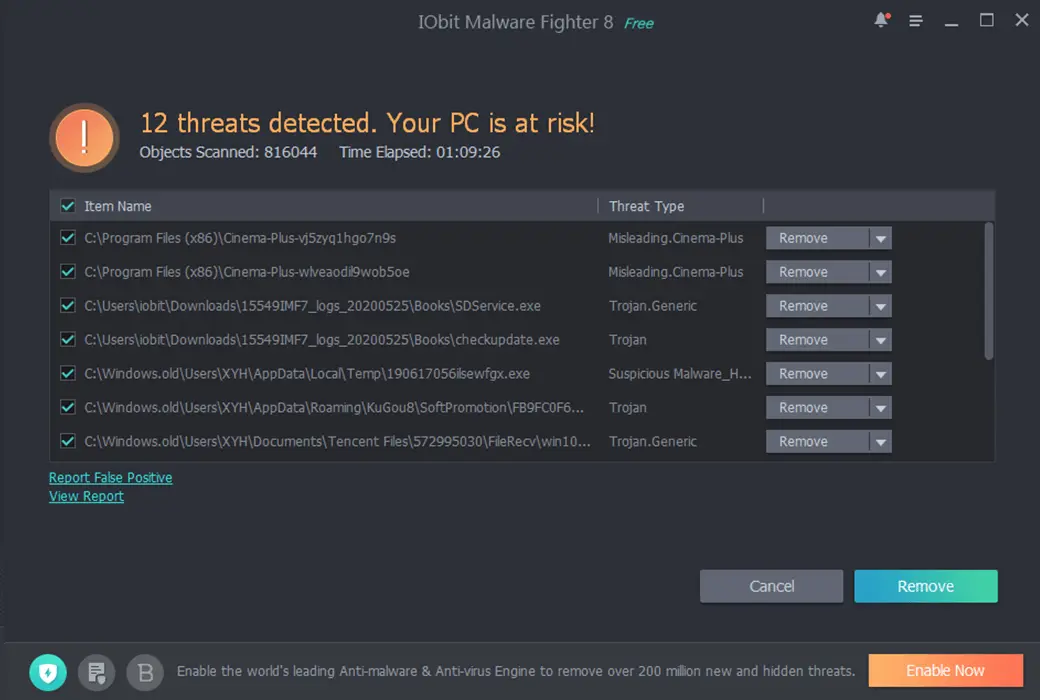Expand action dropdown for Tencent Files row
Viewport: 1040px width, 700px height.
point(881,441)
